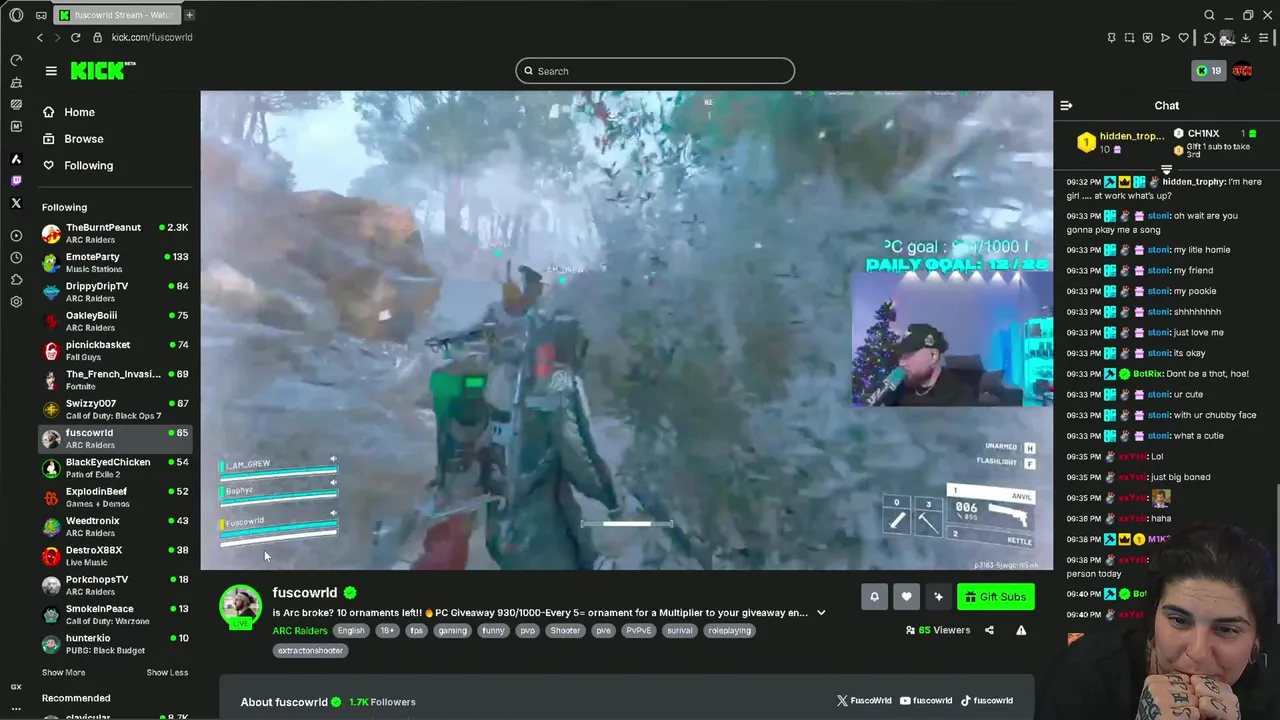Select the gaming tag

[x=452, y=631]
